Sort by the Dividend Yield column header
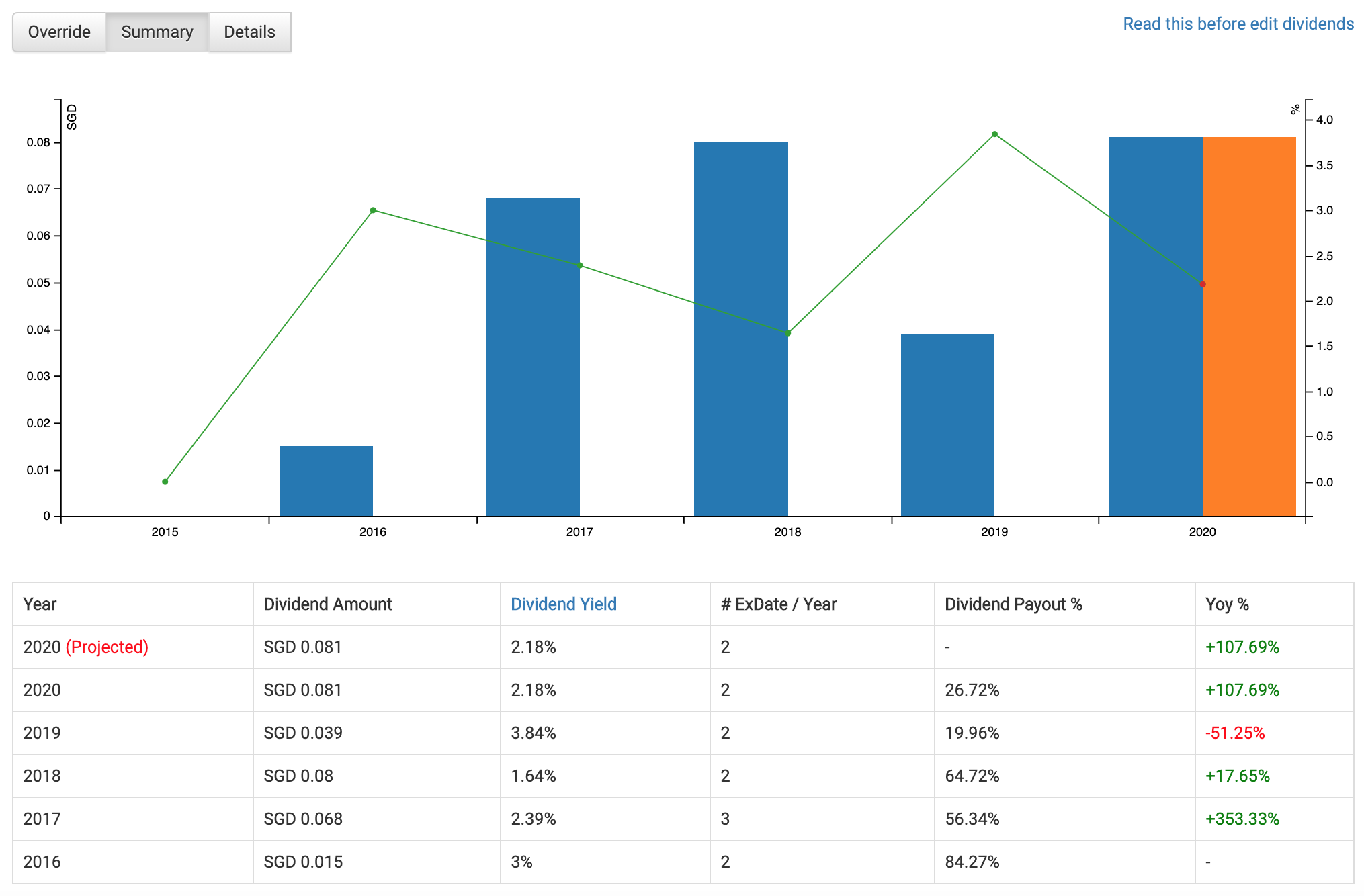 click(x=563, y=604)
